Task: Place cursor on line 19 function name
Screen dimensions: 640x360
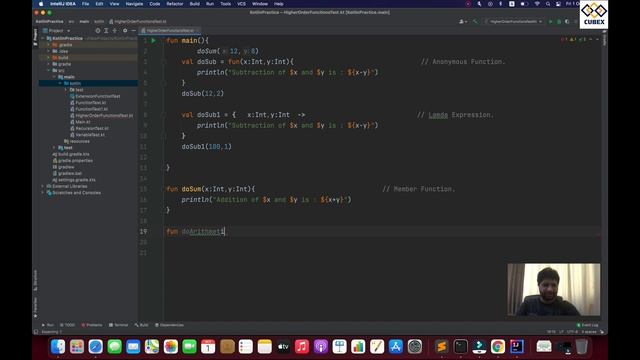Action: click(203, 231)
